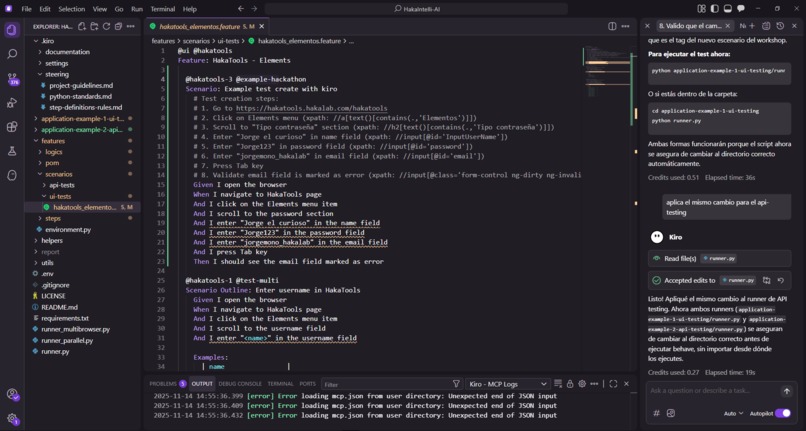Click the filter funnel icon in Output

456,384
